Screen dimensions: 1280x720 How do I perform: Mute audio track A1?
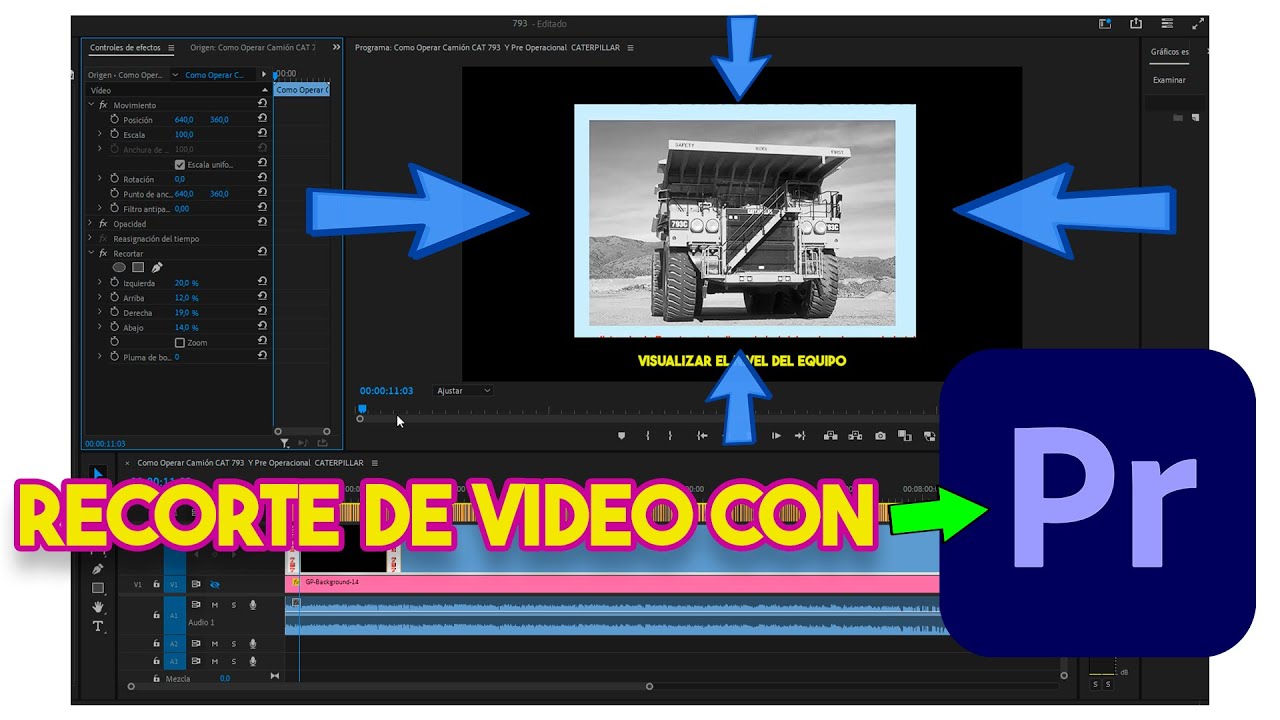pos(215,605)
